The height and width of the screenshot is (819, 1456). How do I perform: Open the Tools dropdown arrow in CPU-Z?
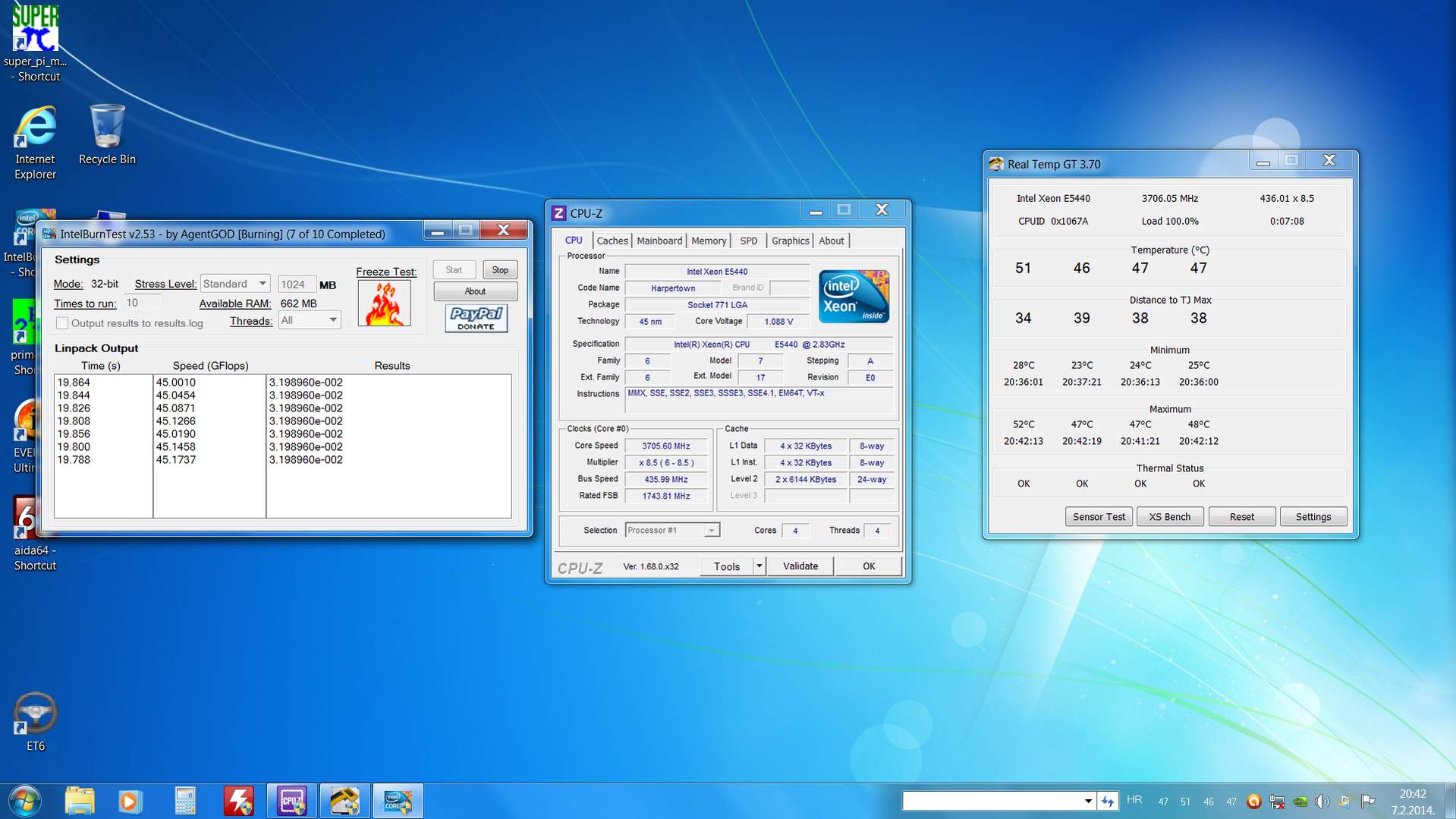click(758, 566)
